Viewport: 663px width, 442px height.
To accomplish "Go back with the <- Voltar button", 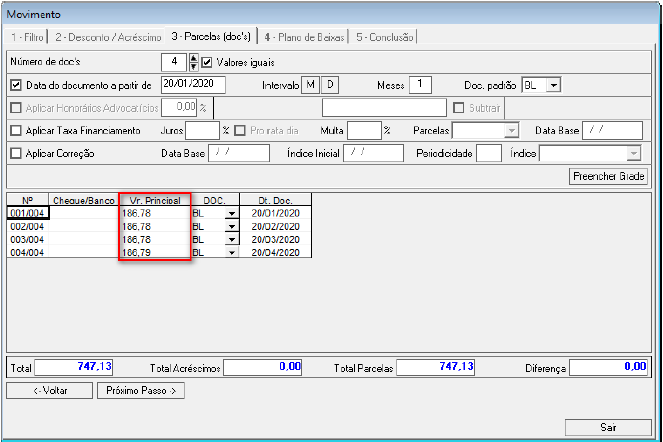I will click(x=50, y=390).
